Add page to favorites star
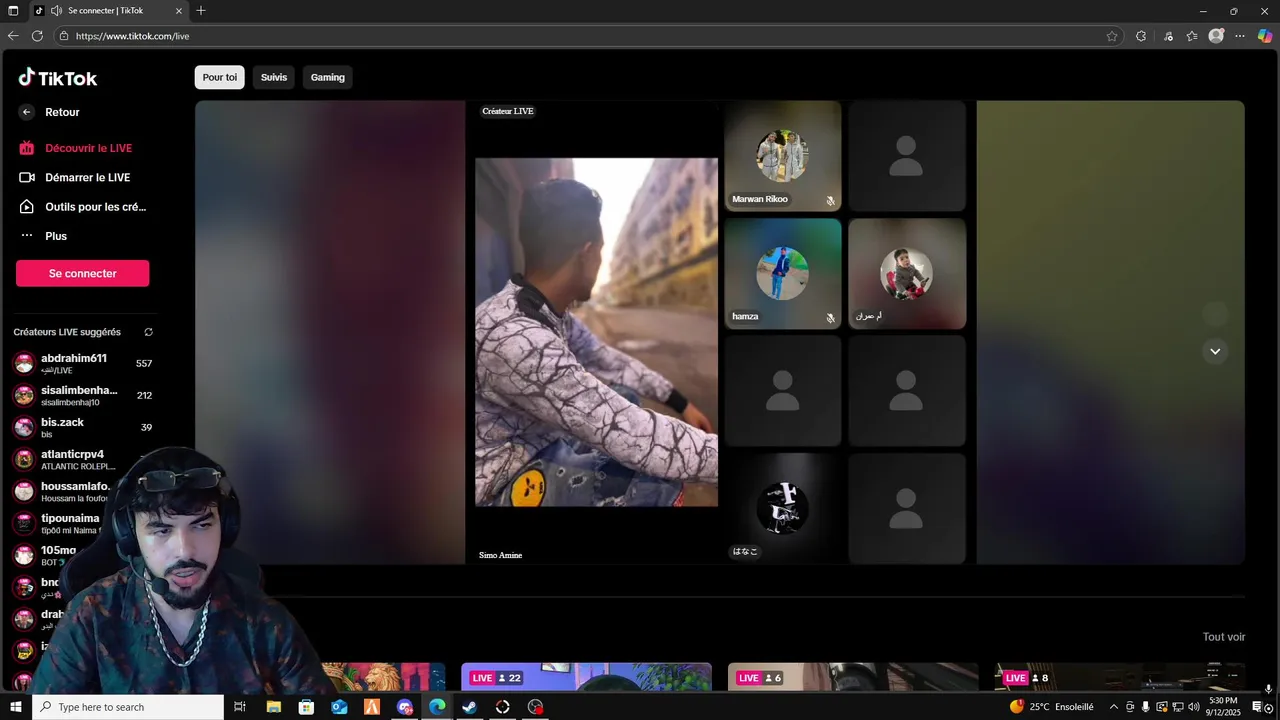 click(x=1112, y=36)
